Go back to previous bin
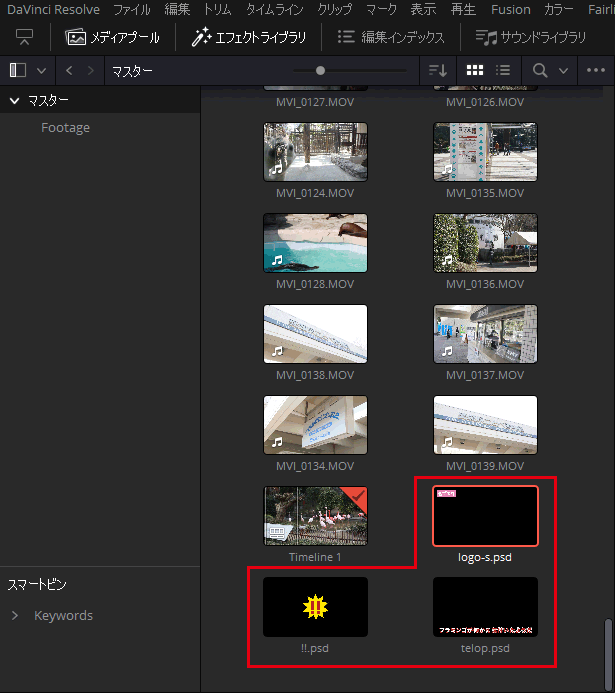 69,70
